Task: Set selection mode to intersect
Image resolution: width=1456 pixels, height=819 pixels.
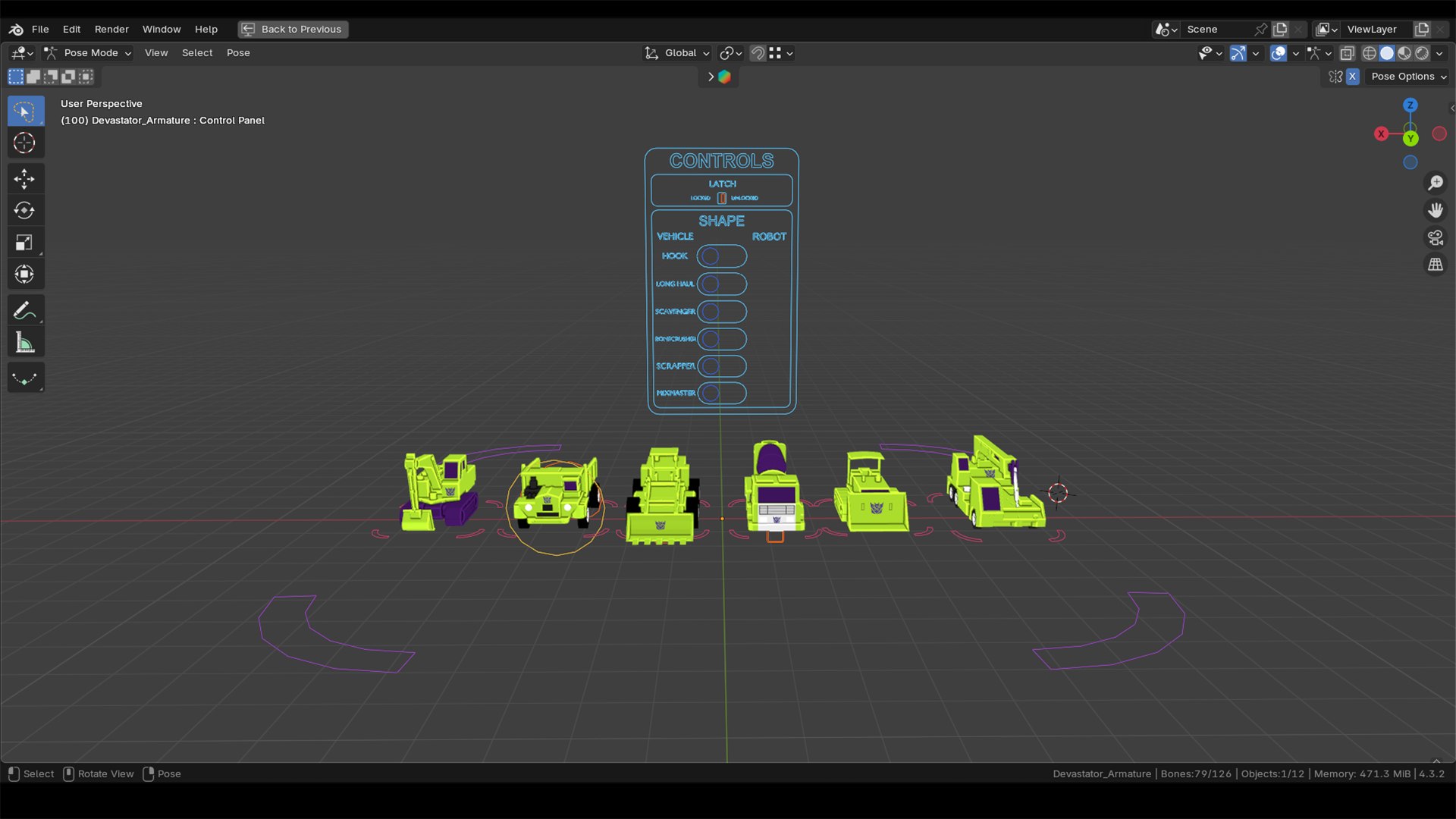Action: [x=86, y=77]
